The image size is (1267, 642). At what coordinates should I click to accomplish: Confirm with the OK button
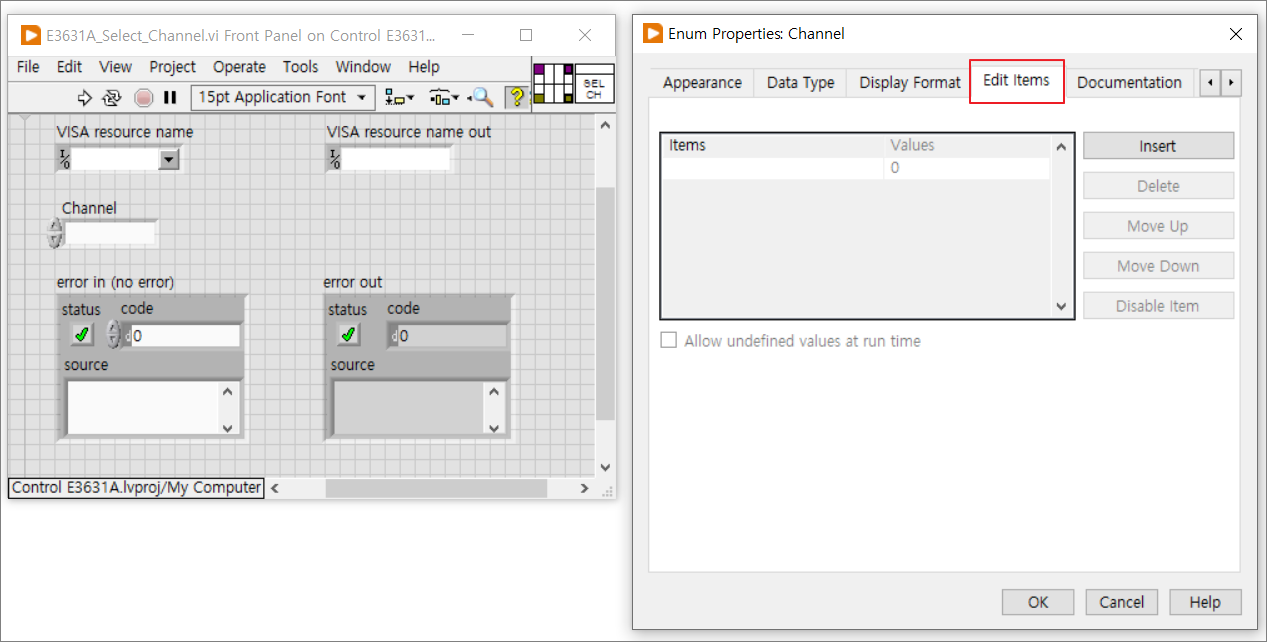coord(1038,602)
